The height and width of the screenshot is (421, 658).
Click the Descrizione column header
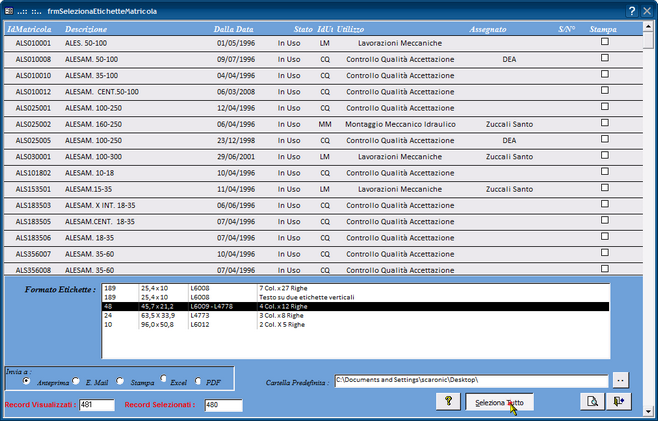(86, 29)
